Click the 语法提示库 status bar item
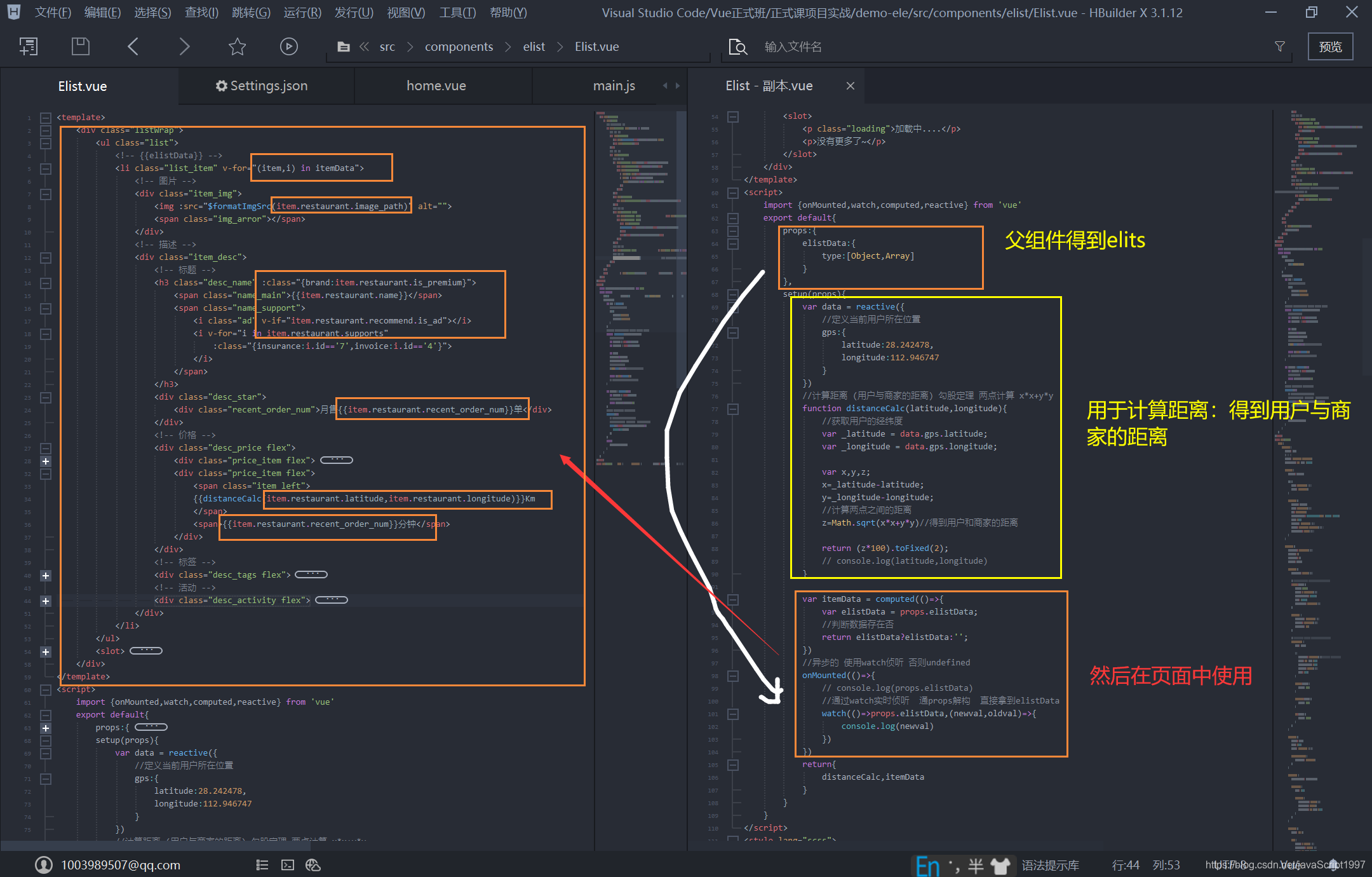The width and height of the screenshot is (1372, 877). click(x=1051, y=865)
